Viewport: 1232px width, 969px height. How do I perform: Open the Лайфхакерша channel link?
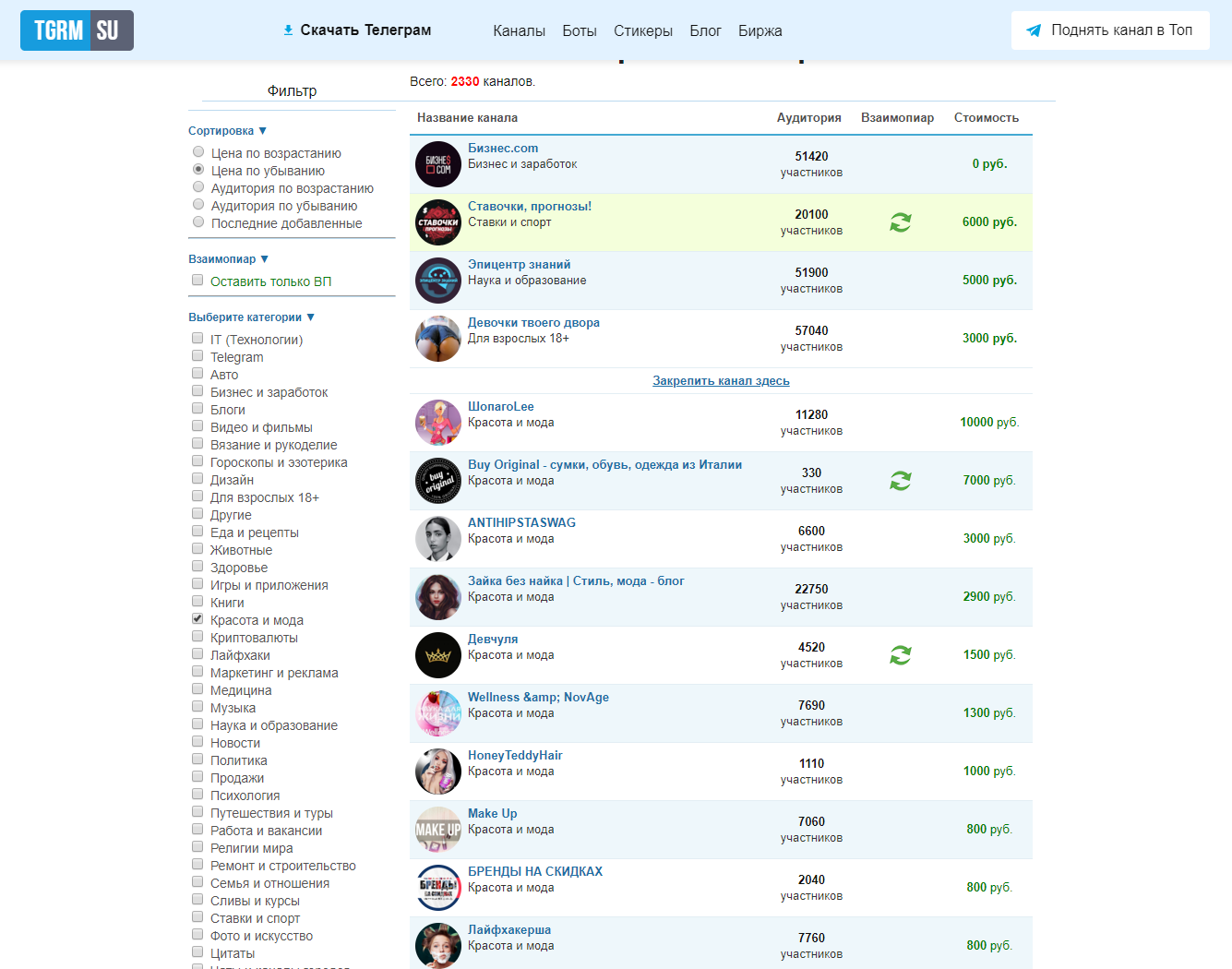point(509,930)
